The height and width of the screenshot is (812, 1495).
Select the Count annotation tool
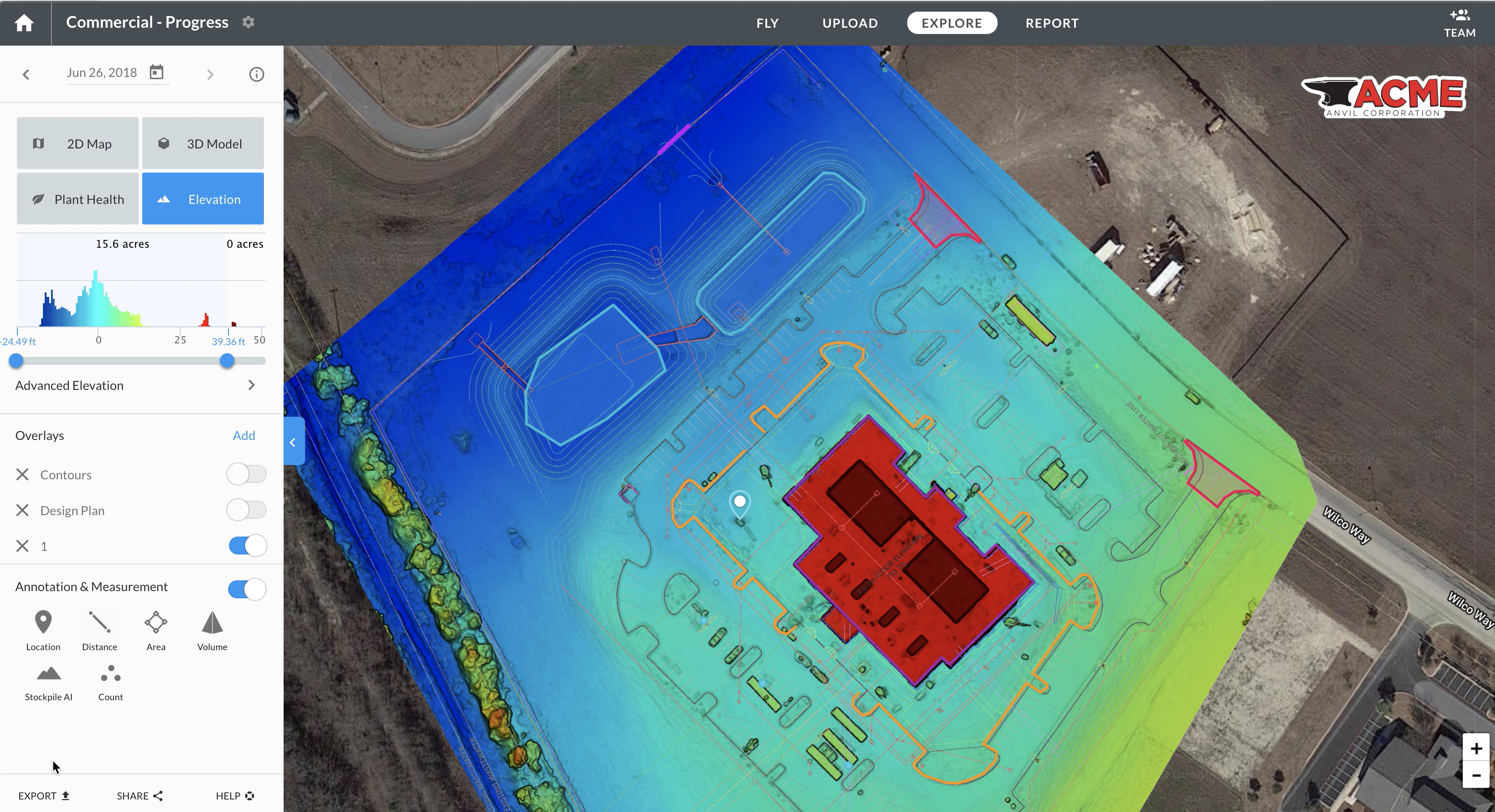click(110, 680)
